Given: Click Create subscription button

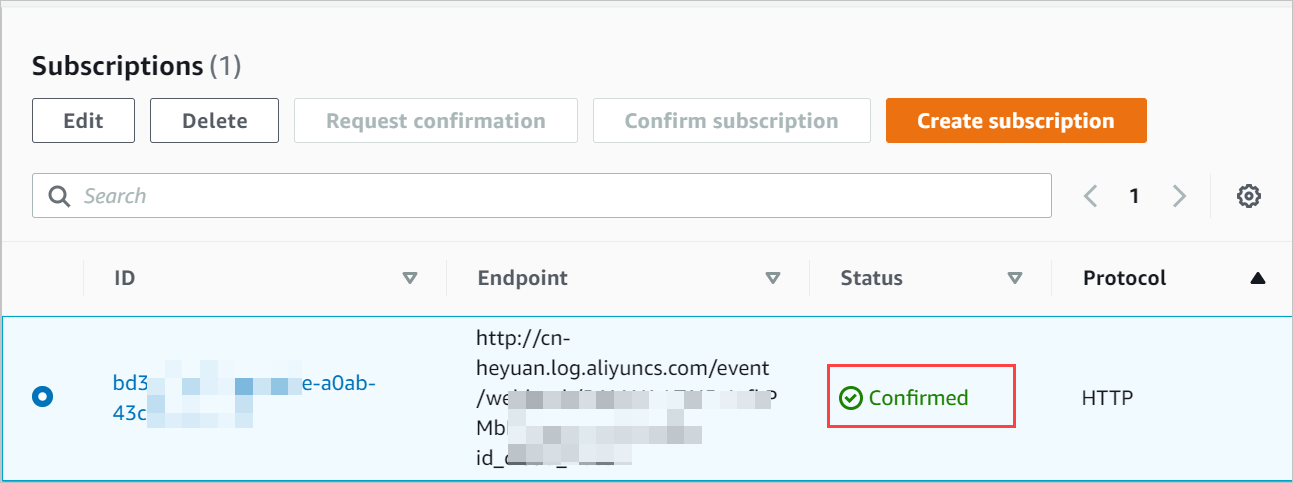Looking at the screenshot, I should (x=1015, y=121).
